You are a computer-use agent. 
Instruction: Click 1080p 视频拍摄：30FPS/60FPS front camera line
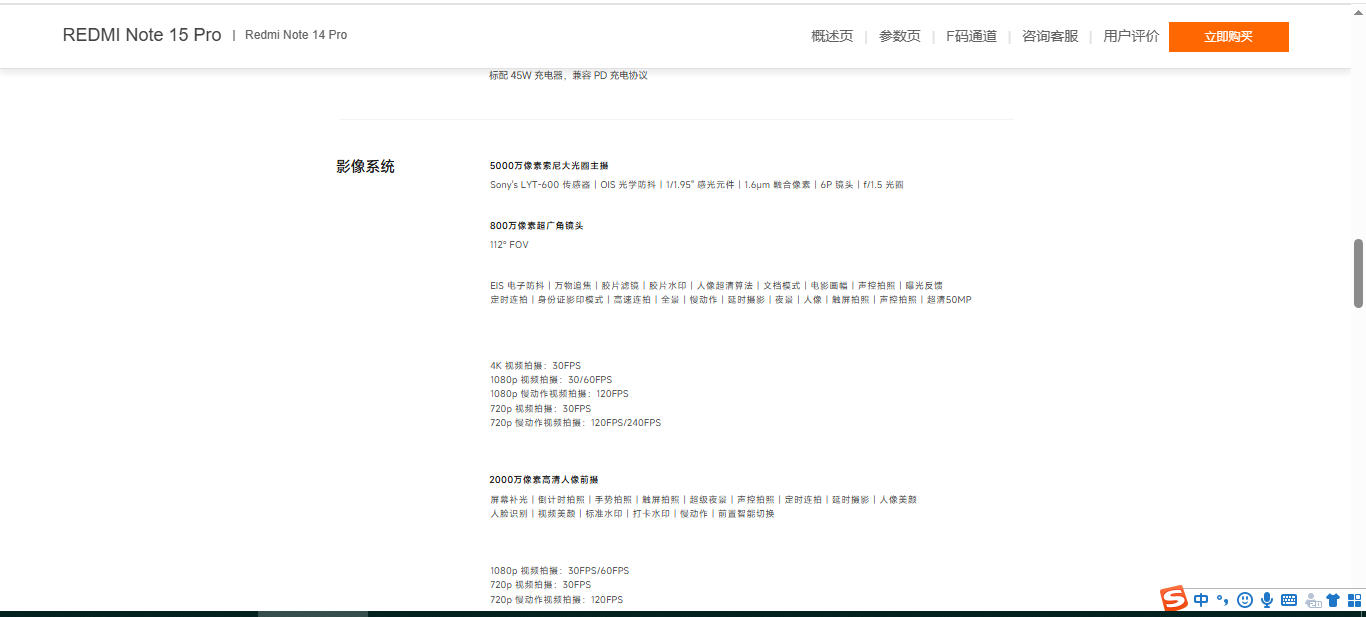pyautogui.click(x=559, y=571)
